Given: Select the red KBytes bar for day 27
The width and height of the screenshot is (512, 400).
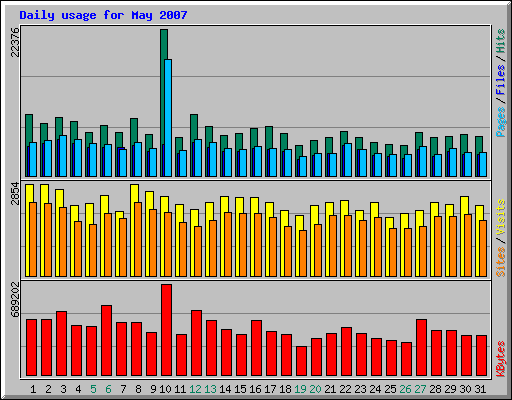Looking at the screenshot, I should (421, 347).
